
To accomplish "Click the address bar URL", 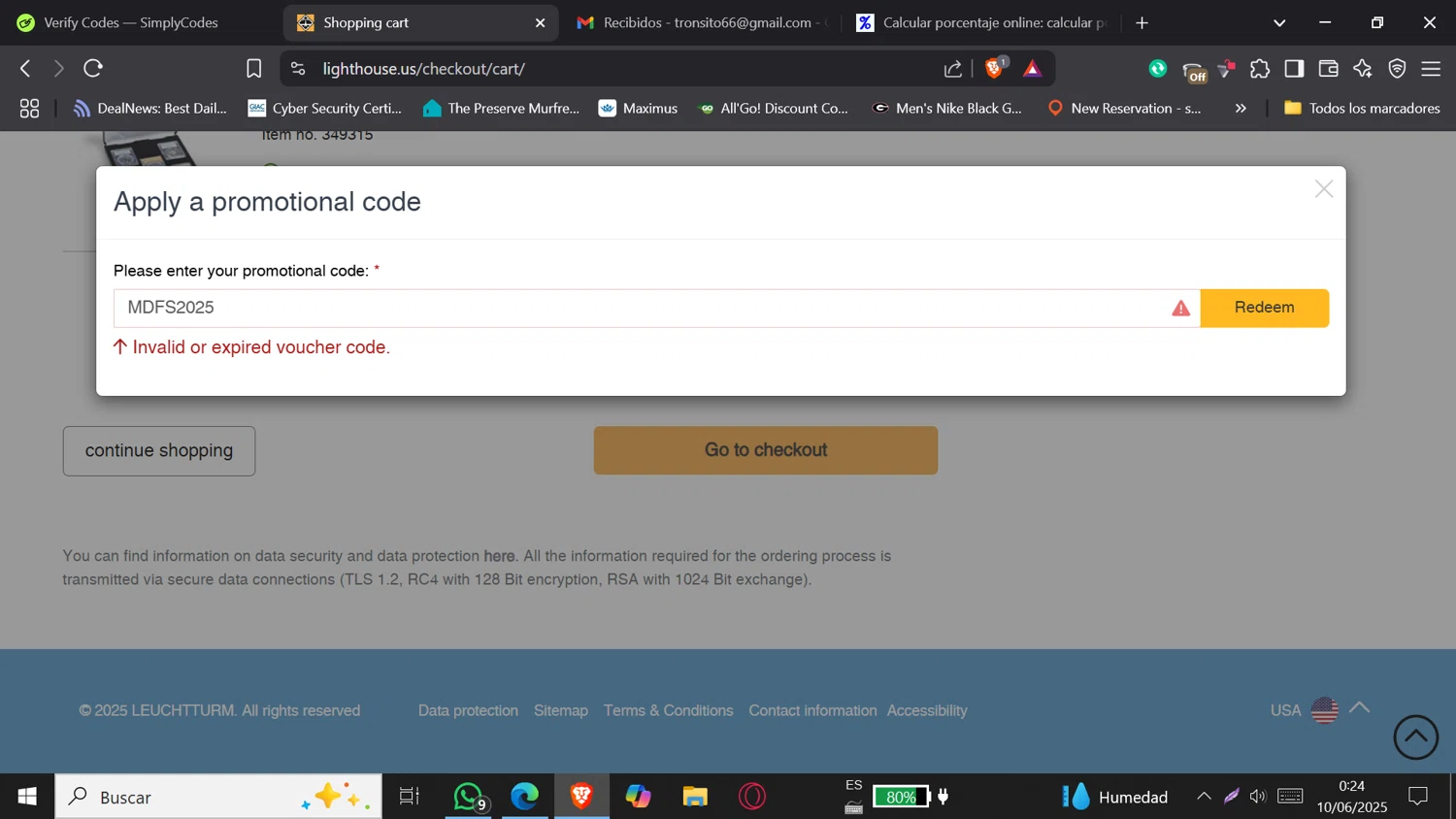I will coord(423,69).
